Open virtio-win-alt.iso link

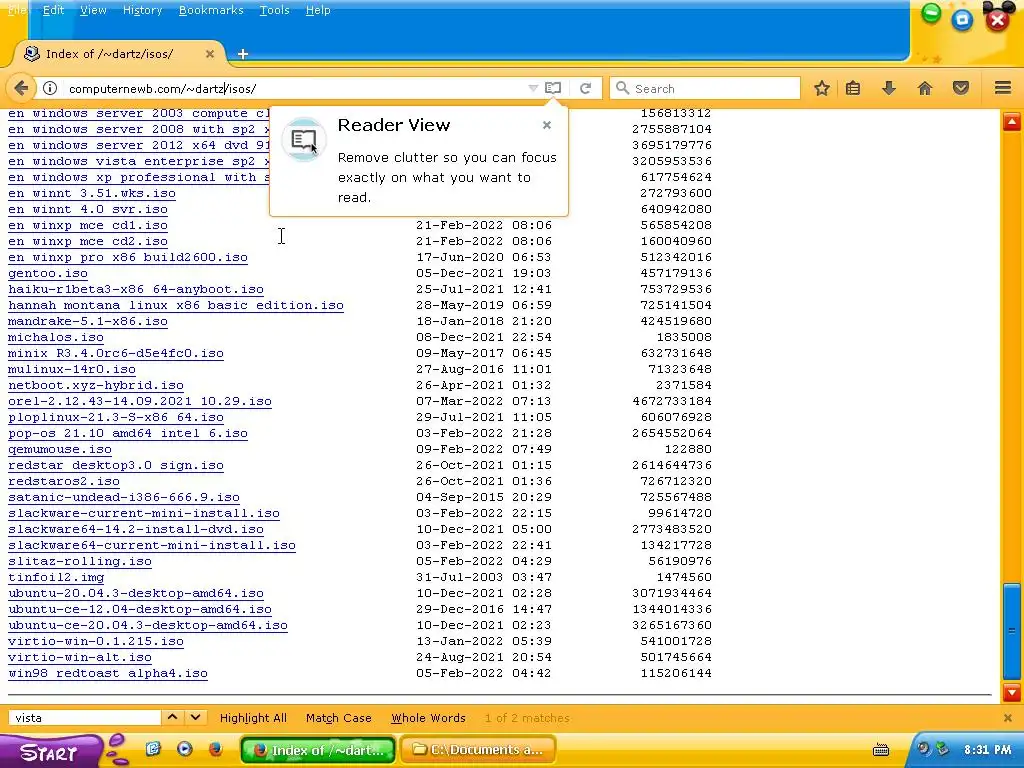tap(80, 657)
